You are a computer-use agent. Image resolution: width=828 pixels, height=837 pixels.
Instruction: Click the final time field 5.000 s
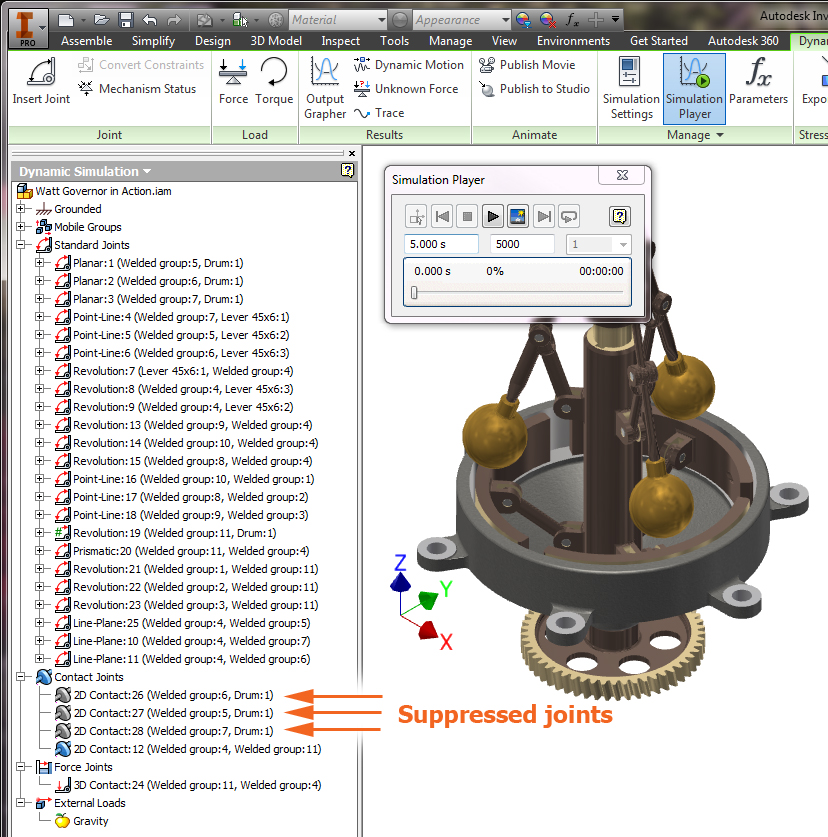point(441,244)
